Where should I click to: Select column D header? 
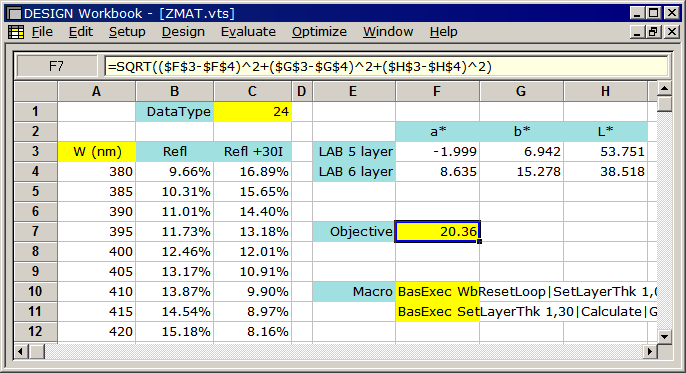(x=302, y=91)
